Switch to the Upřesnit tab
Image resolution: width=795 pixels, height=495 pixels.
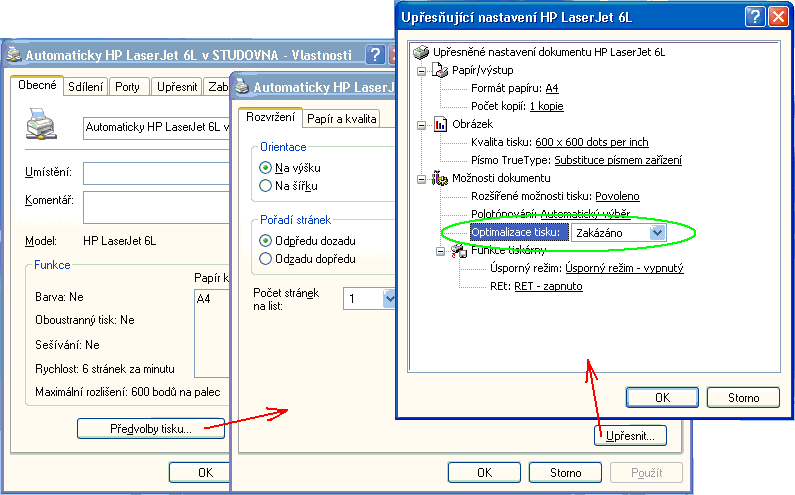click(177, 87)
